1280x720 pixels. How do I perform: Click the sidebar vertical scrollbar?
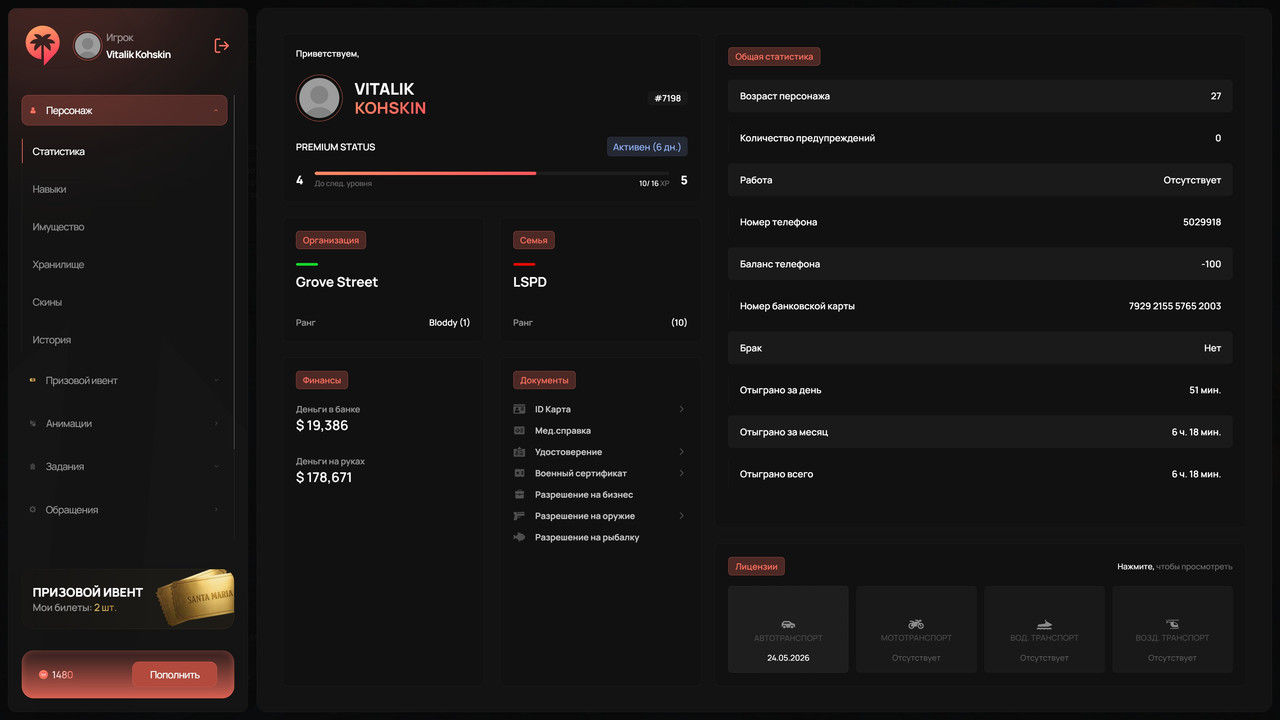point(234,273)
